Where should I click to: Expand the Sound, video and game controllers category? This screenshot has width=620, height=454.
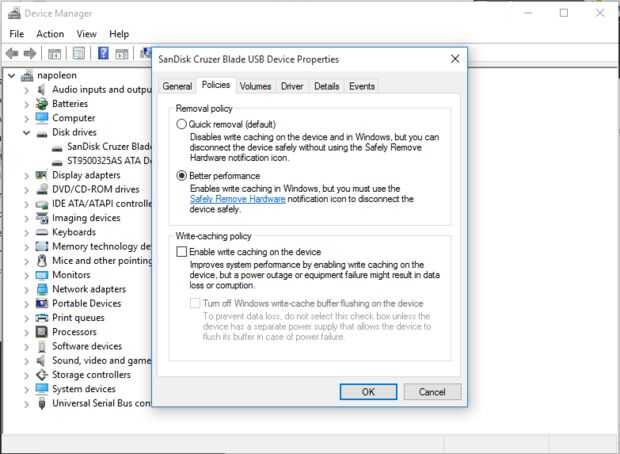point(26,361)
